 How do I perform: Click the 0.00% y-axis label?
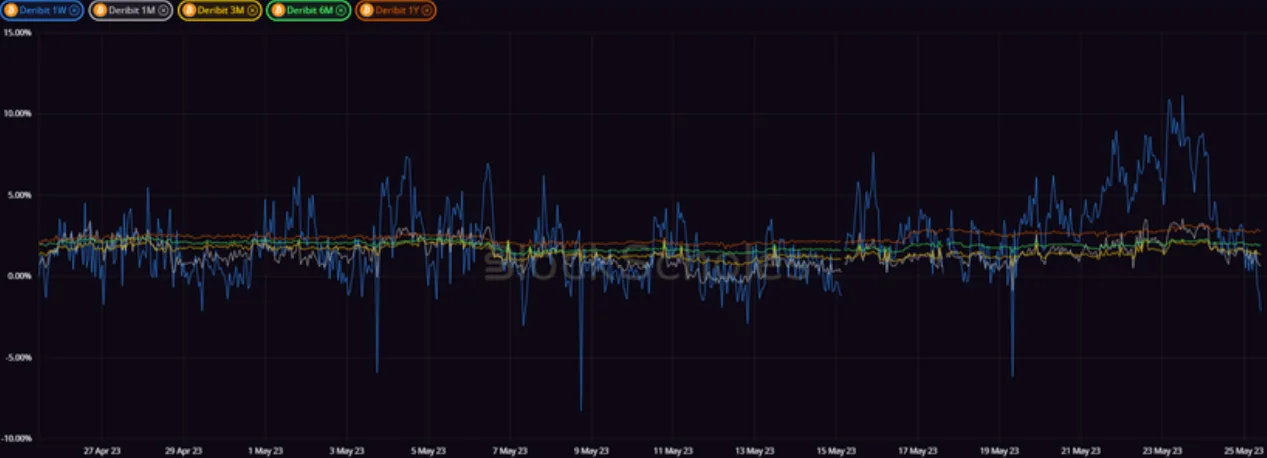point(20,275)
